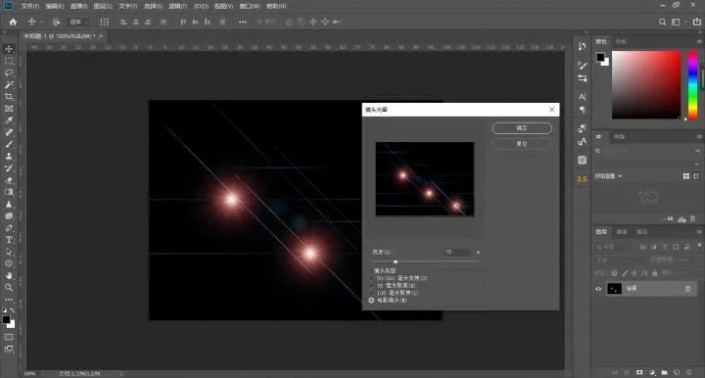
Task: Toggle Quick Mask mode icon in toolbox
Action: click(x=9, y=337)
